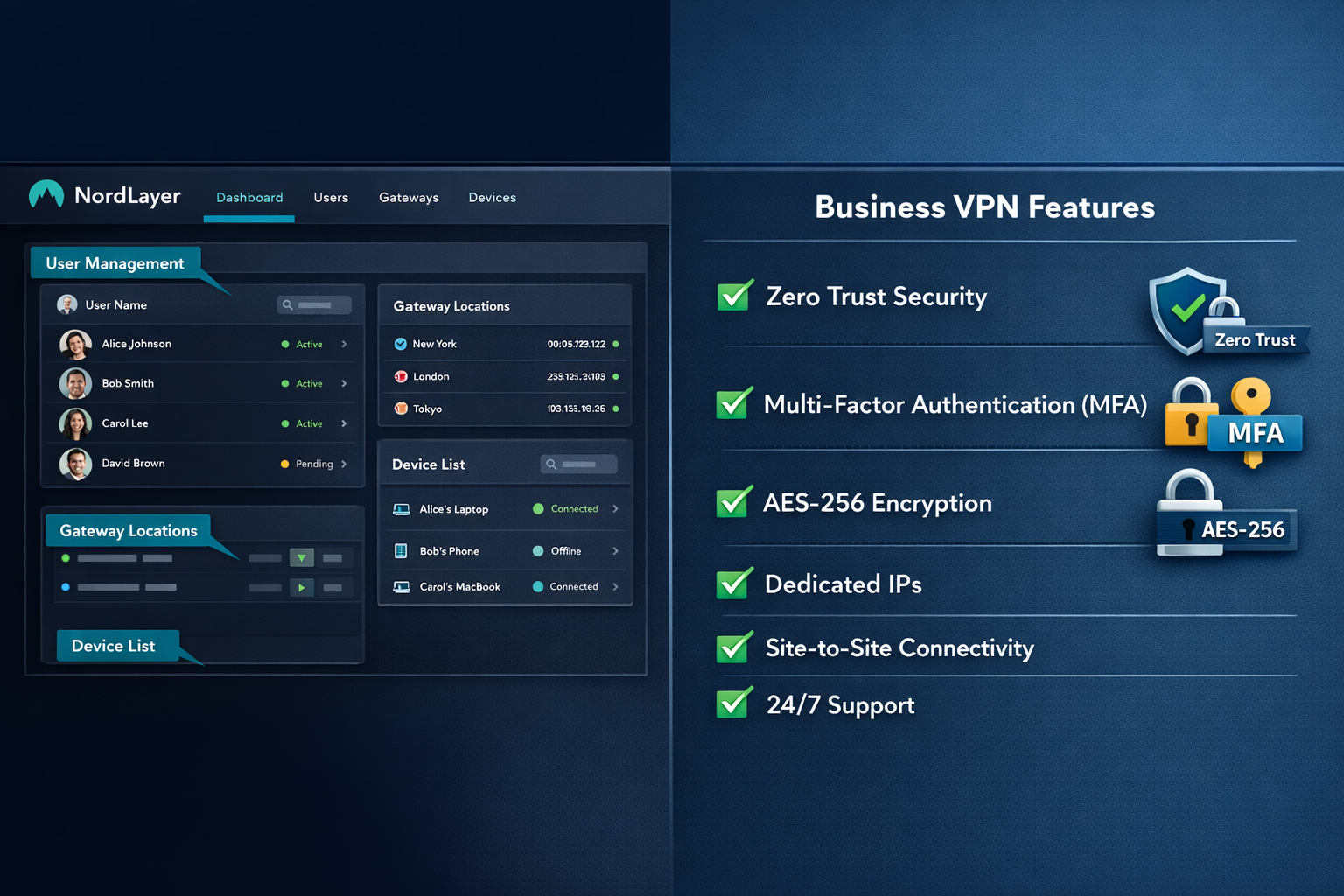Toggle the 24/7 Support checkbox
This screenshot has width=1344, height=896.
click(734, 703)
